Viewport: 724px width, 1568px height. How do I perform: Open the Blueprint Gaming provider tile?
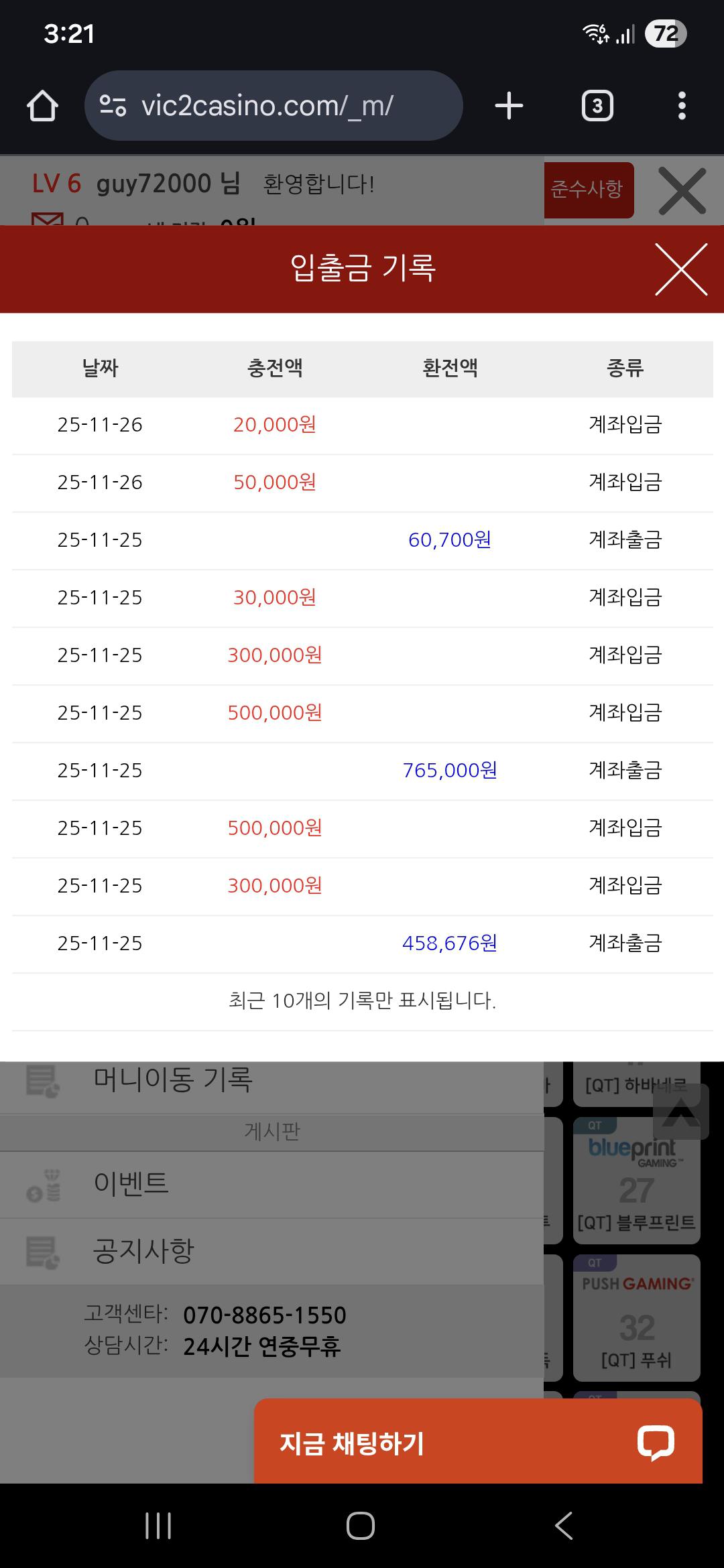pyautogui.click(x=636, y=1181)
